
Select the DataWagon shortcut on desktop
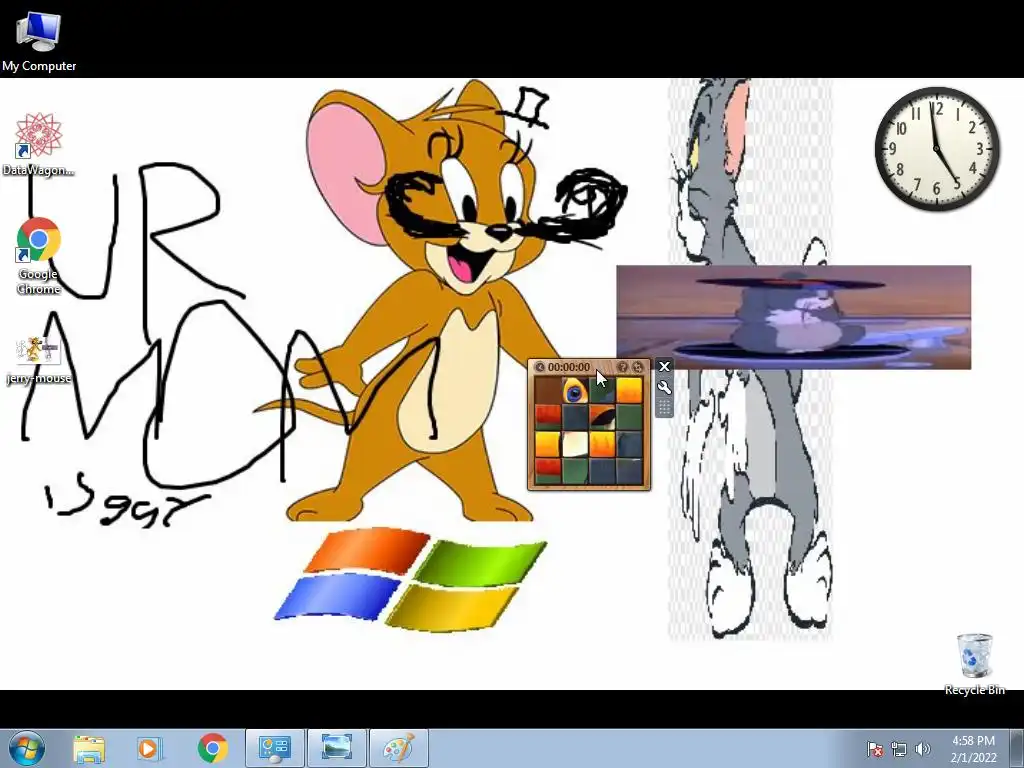[38, 144]
